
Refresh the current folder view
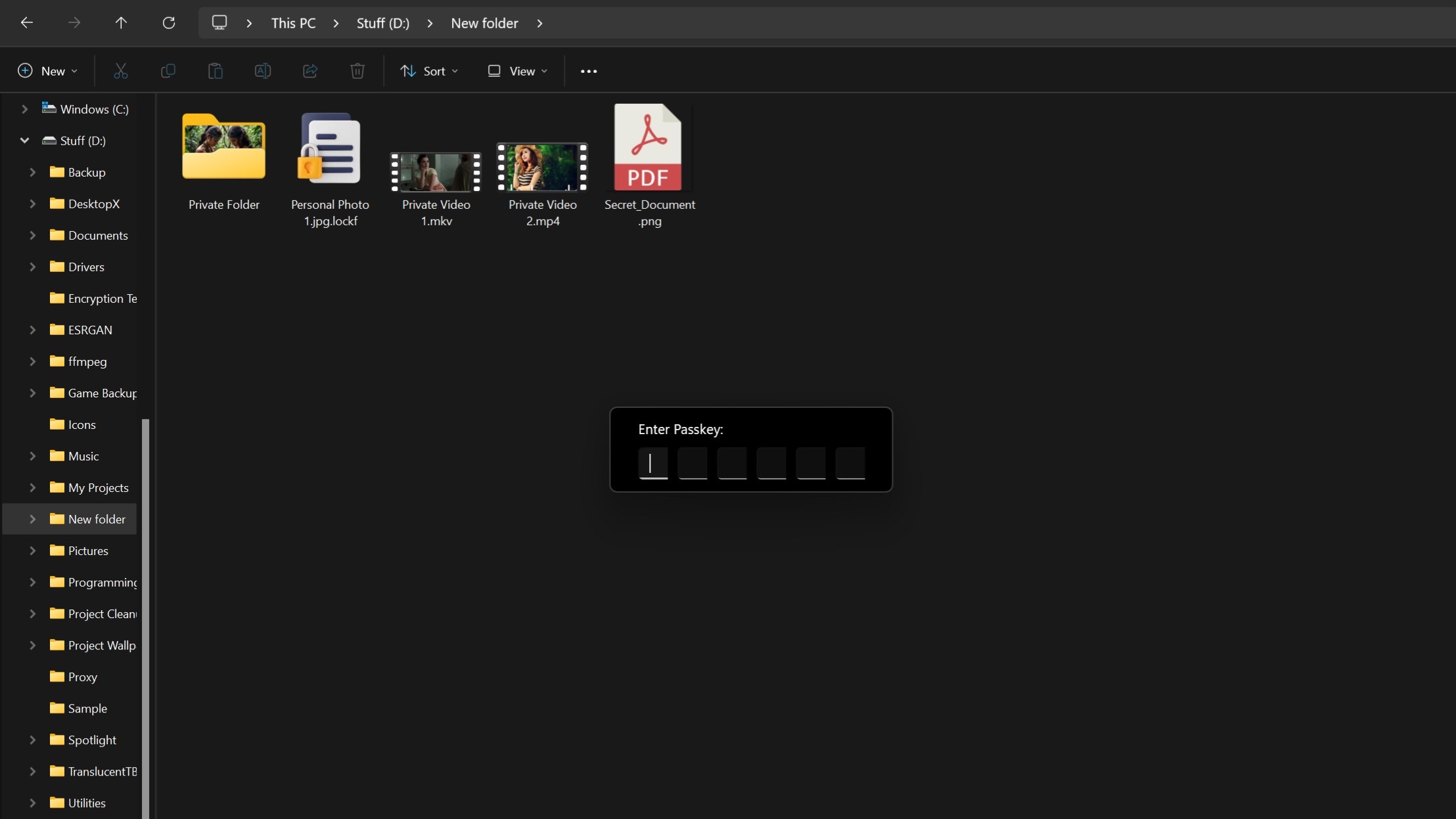169,22
